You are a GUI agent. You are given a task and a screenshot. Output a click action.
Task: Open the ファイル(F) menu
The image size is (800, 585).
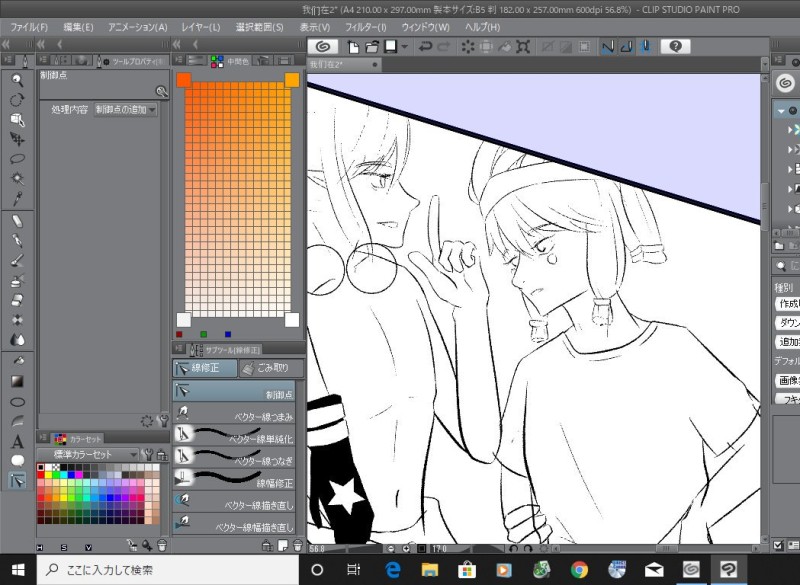click(x=29, y=27)
